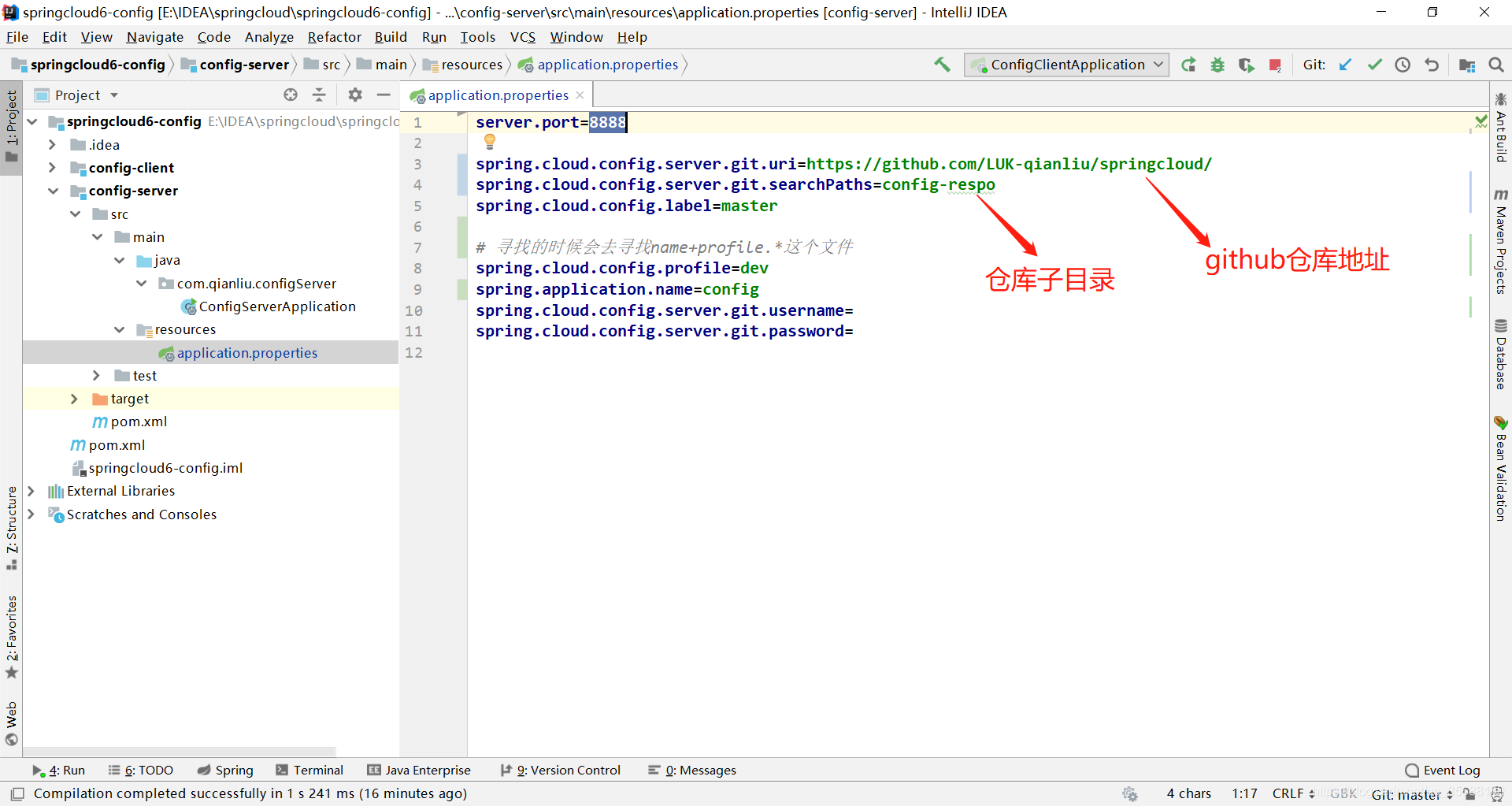
Task: Run with coverage shield icon
Action: pyautogui.click(x=1246, y=65)
